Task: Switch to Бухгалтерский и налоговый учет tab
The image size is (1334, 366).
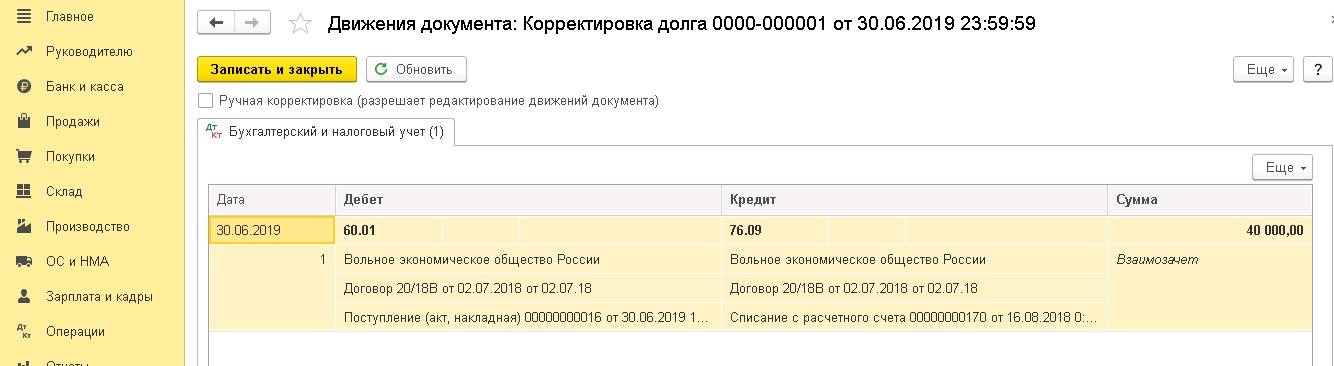Action: [x=326, y=131]
